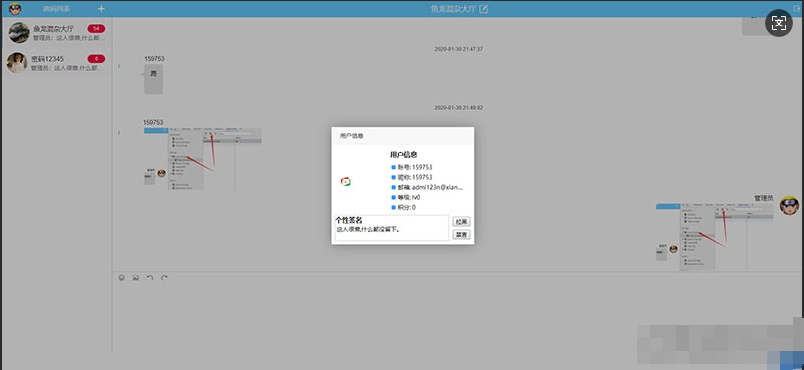Open the screenshot image sent by 159753
This screenshot has width=804, height=370.
click(x=203, y=158)
